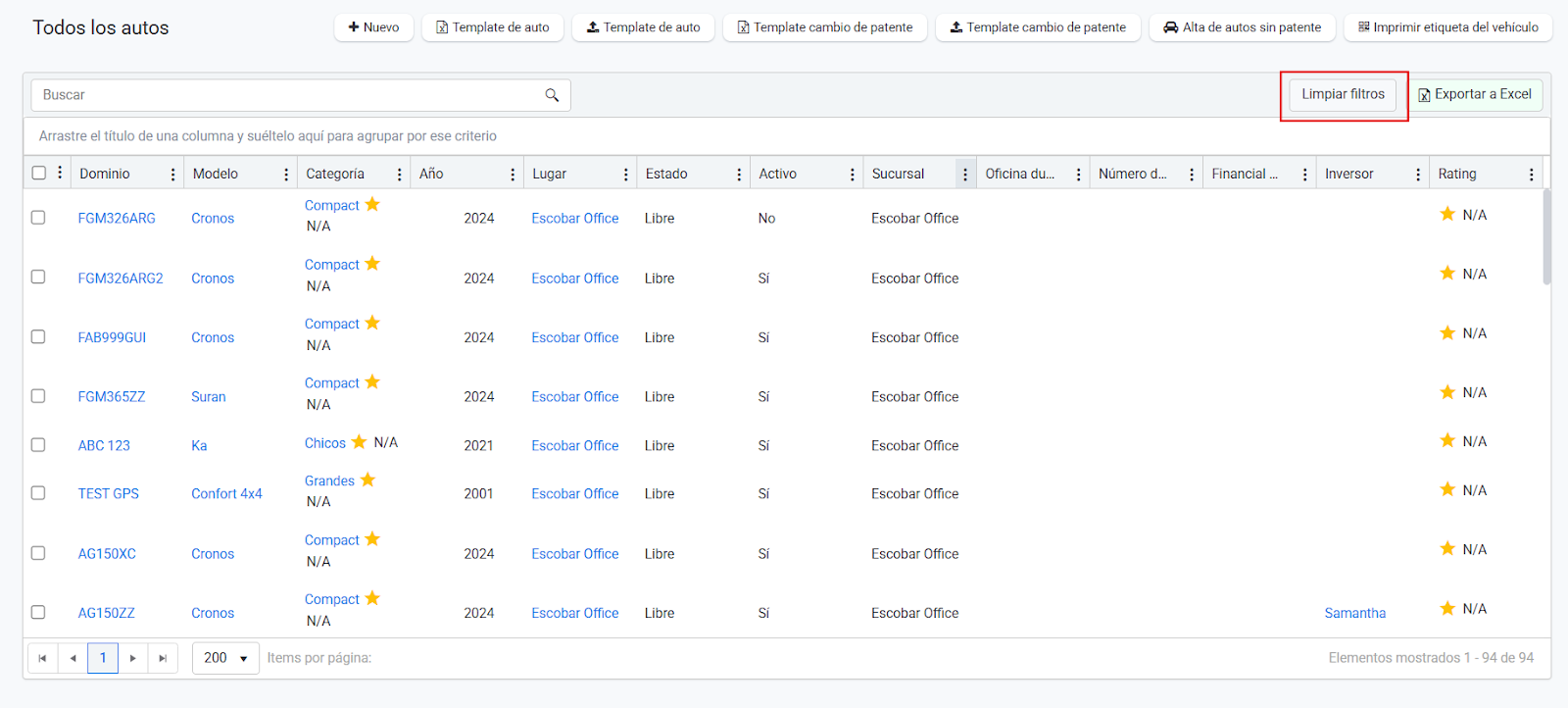Sort by the Modelo column header
The image size is (1568, 708).
216,174
